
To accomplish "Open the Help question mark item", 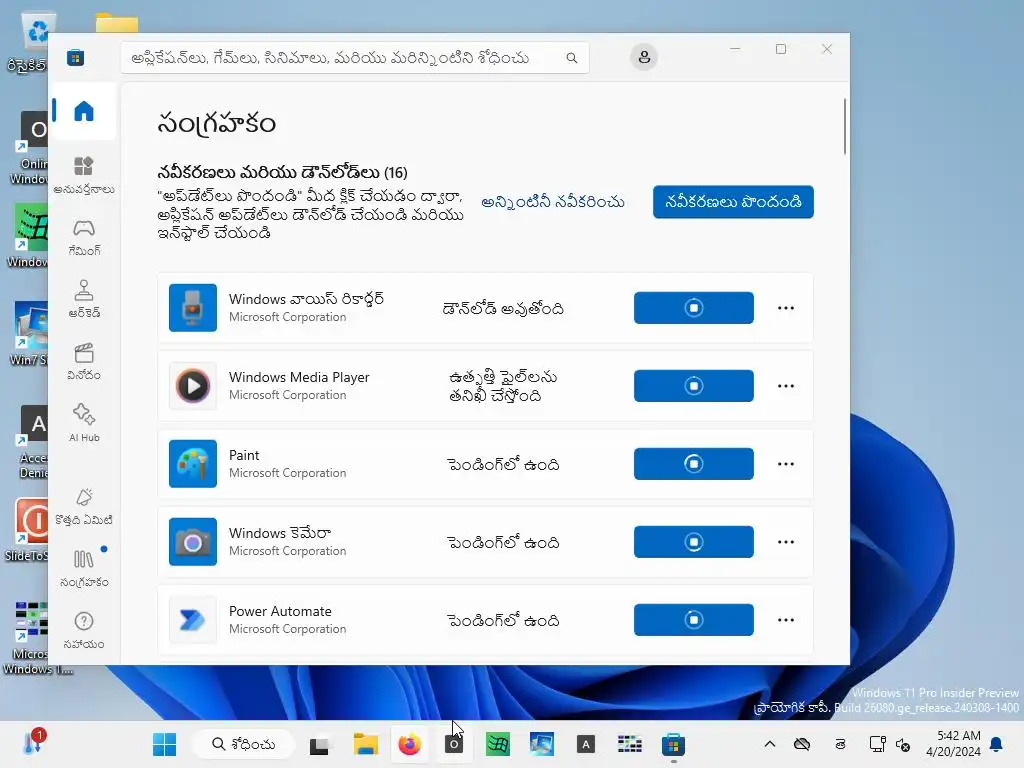I will click(84, 631).
